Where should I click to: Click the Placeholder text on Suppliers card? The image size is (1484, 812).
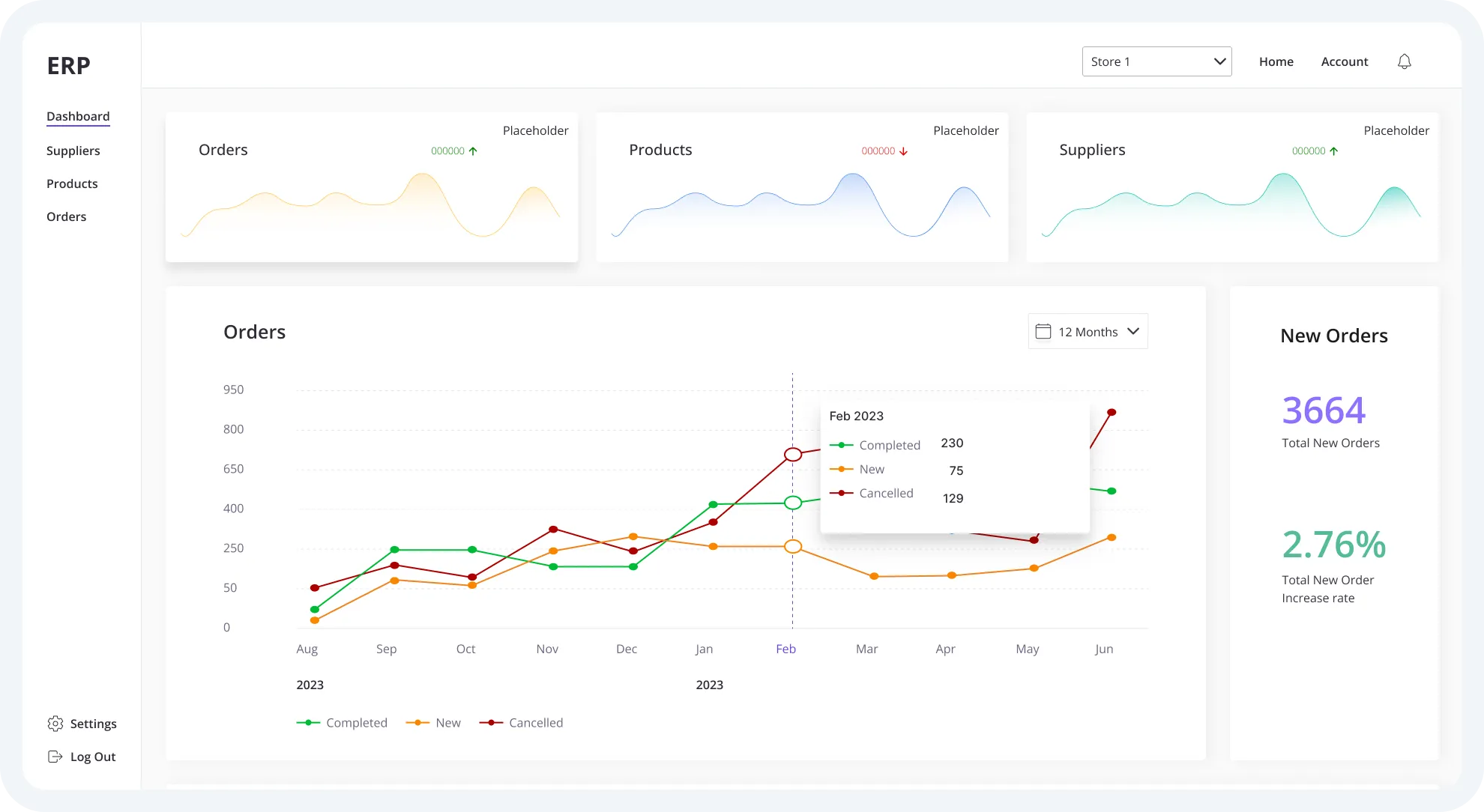point(1396,130)
